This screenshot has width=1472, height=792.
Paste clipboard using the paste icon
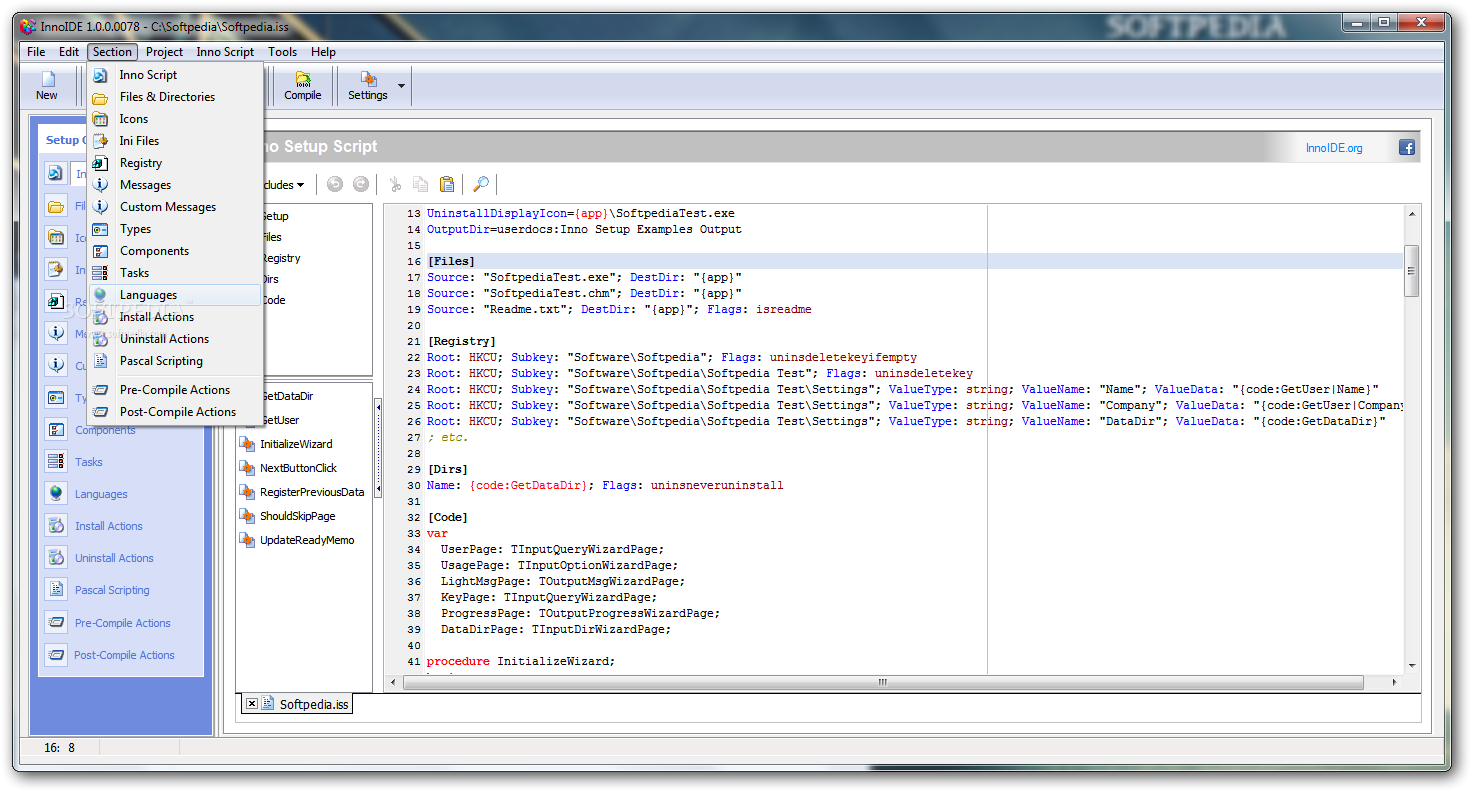[x=447, y=184]
